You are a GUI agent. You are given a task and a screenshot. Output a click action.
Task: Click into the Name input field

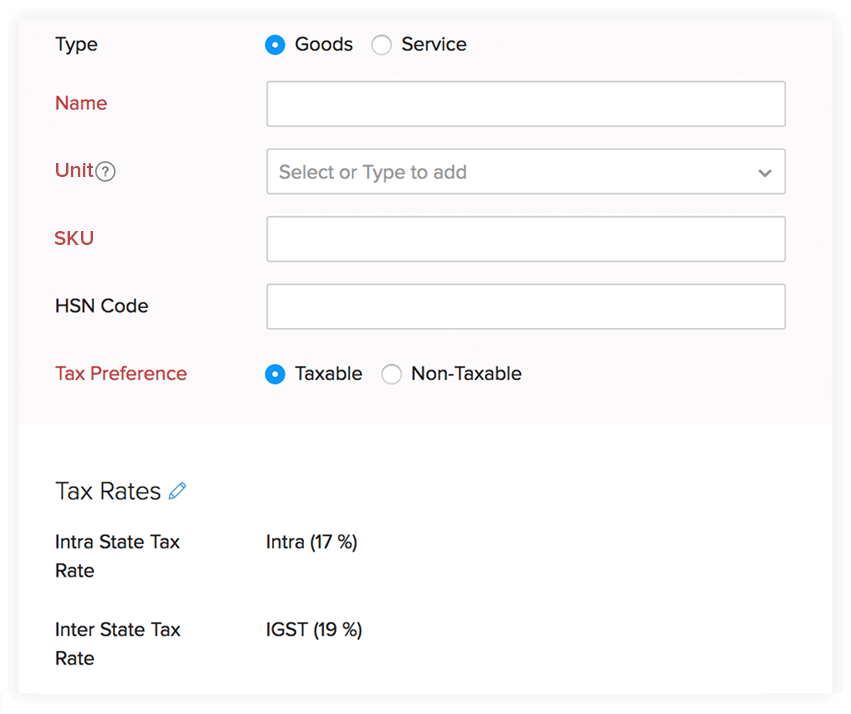[525, 104]
